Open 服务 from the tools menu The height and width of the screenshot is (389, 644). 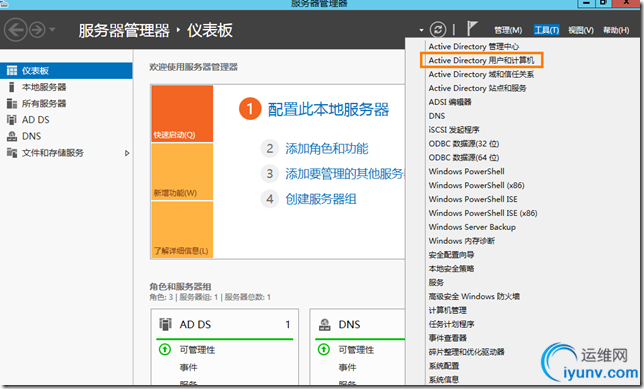(436, 283)
